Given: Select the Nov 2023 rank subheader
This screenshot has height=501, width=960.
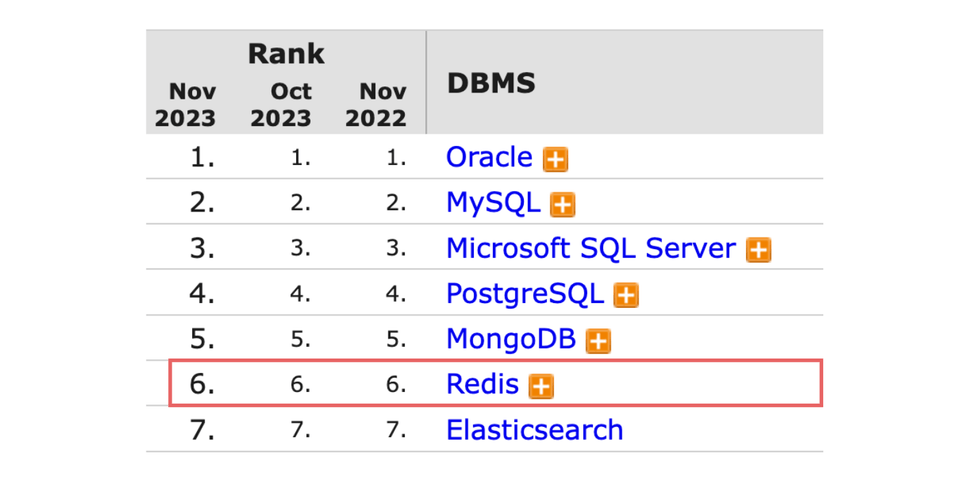Looking at the screenshot, I should point(185,104).
